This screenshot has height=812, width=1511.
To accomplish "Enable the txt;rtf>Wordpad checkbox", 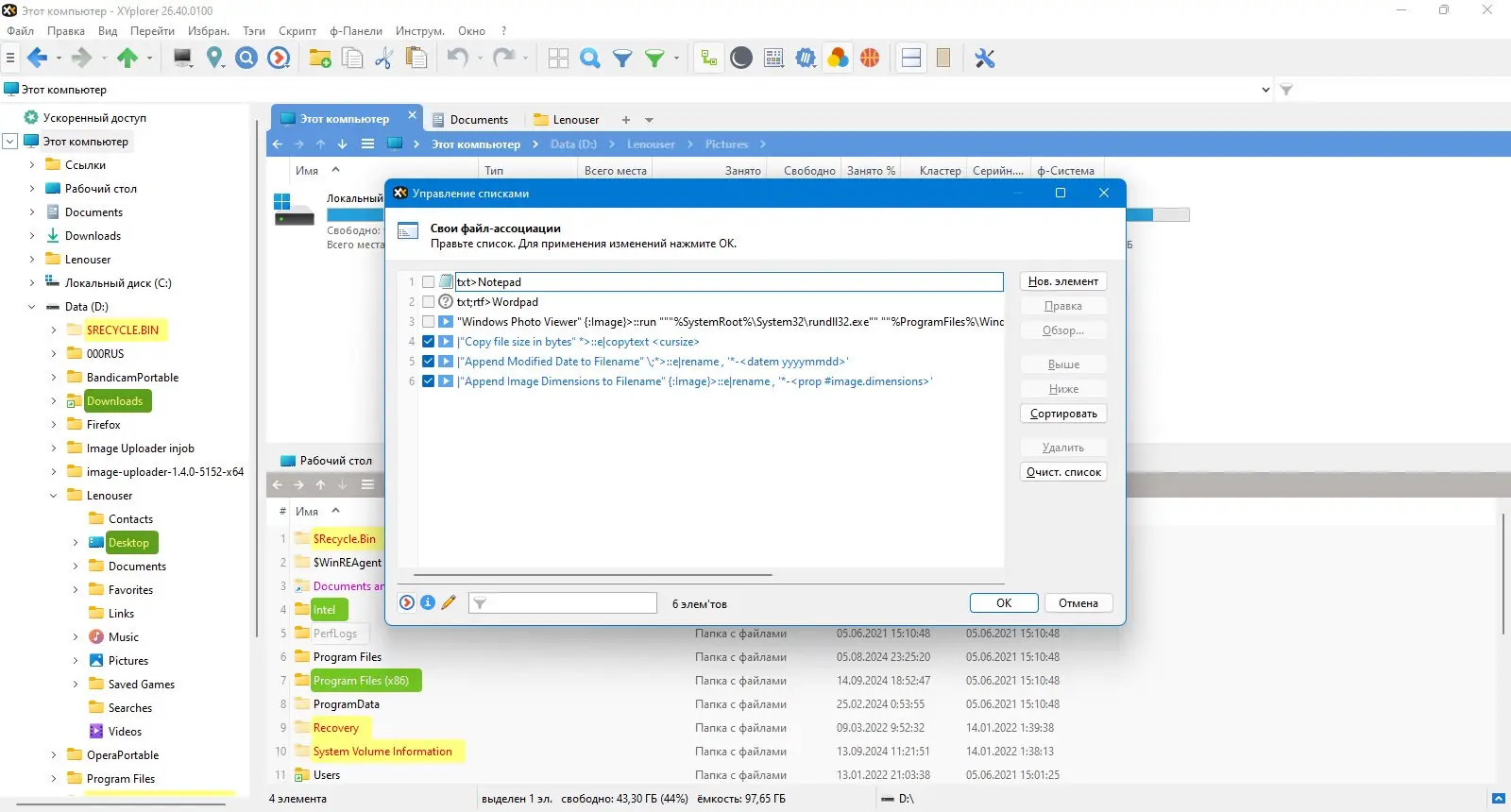I will tap(429, 302).
